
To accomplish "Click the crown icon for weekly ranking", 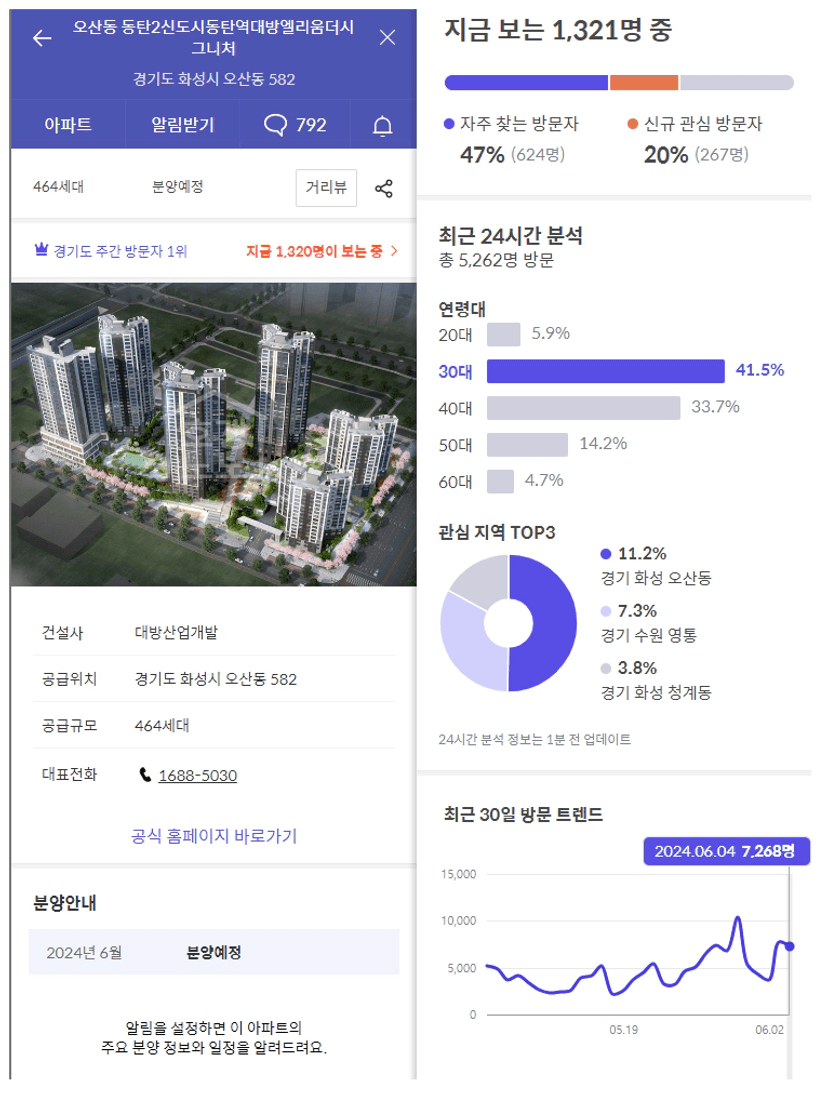I will tap(41, 249).
